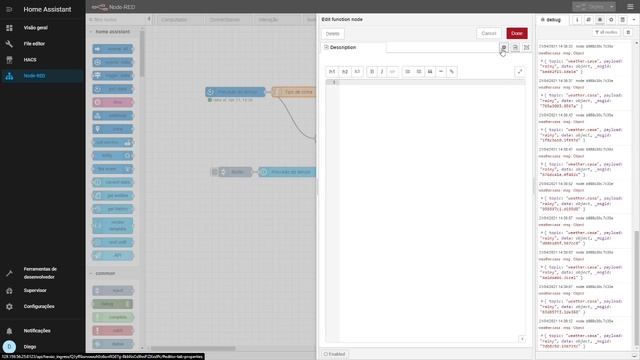
Task: Go to Visão geral in sidebar
Action: coord(42,28)
